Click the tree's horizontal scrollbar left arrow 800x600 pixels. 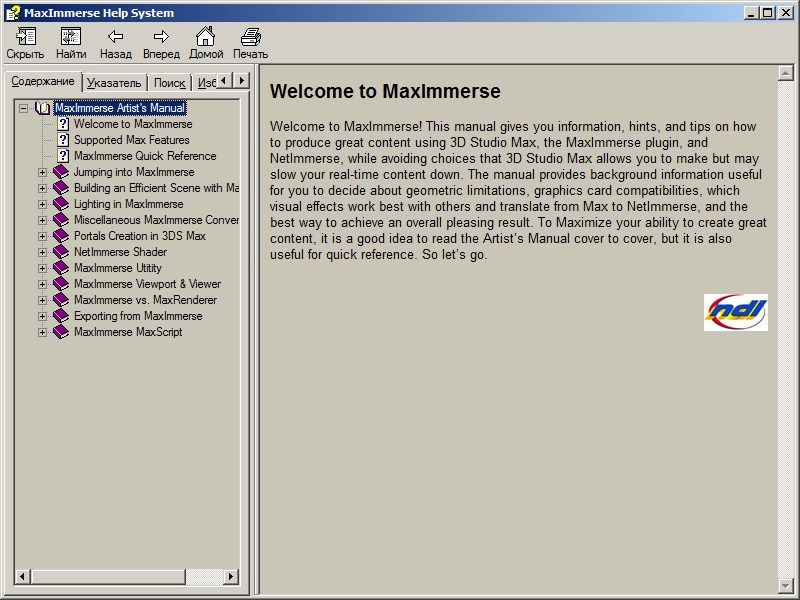(22, 577)
